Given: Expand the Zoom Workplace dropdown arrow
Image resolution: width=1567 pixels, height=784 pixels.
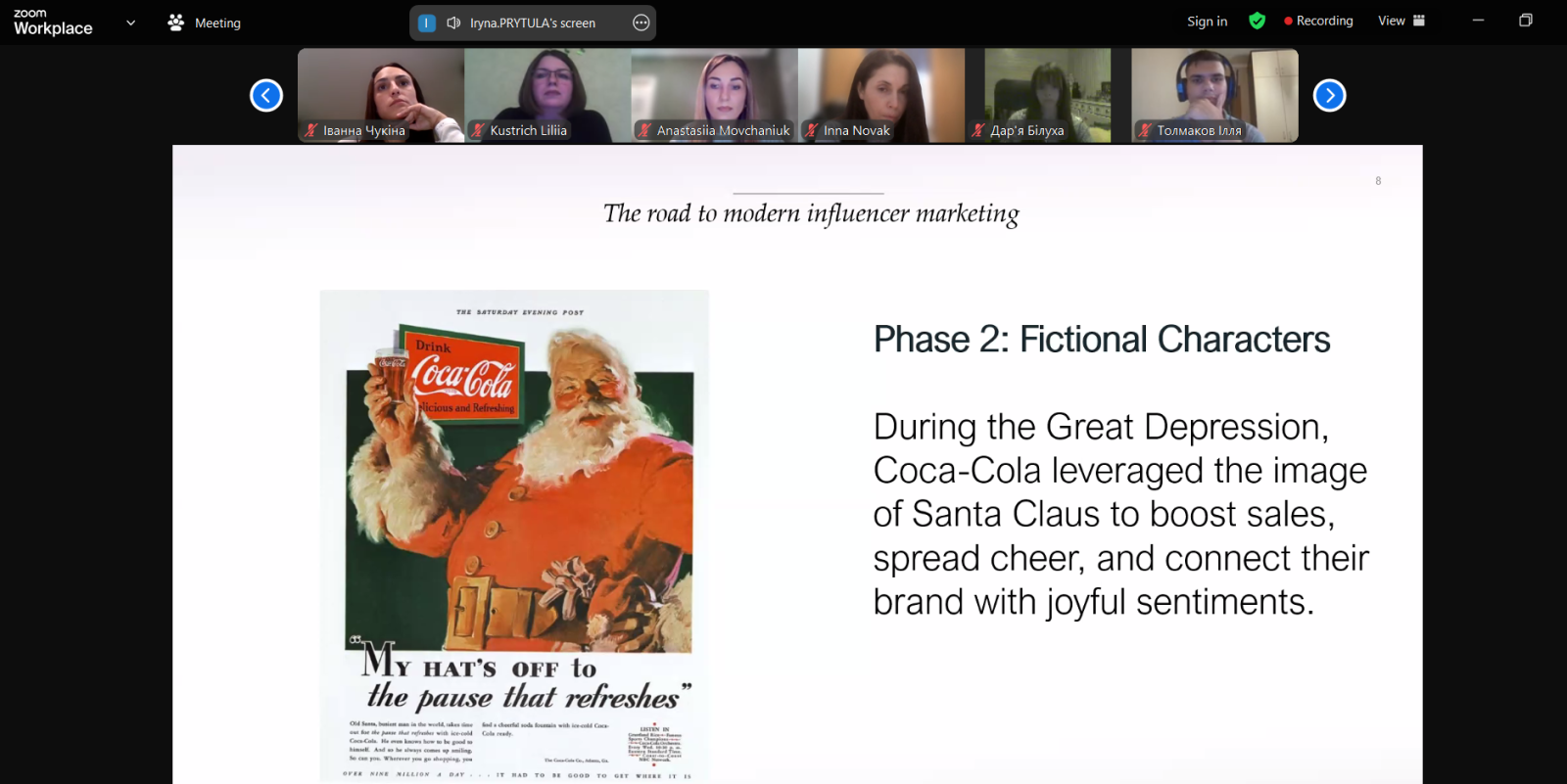Looking at the screenshot, I should pos(131,23).
